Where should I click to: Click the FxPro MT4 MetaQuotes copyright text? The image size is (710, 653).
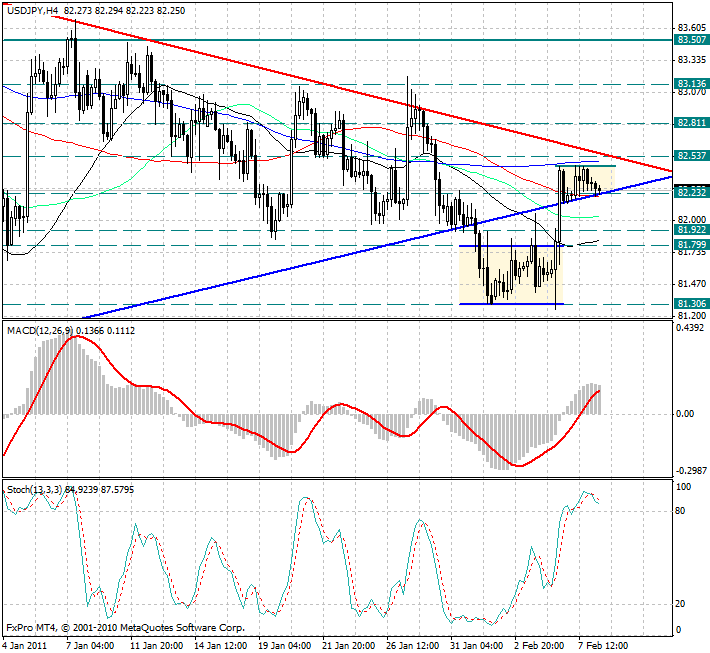(125, 629)
